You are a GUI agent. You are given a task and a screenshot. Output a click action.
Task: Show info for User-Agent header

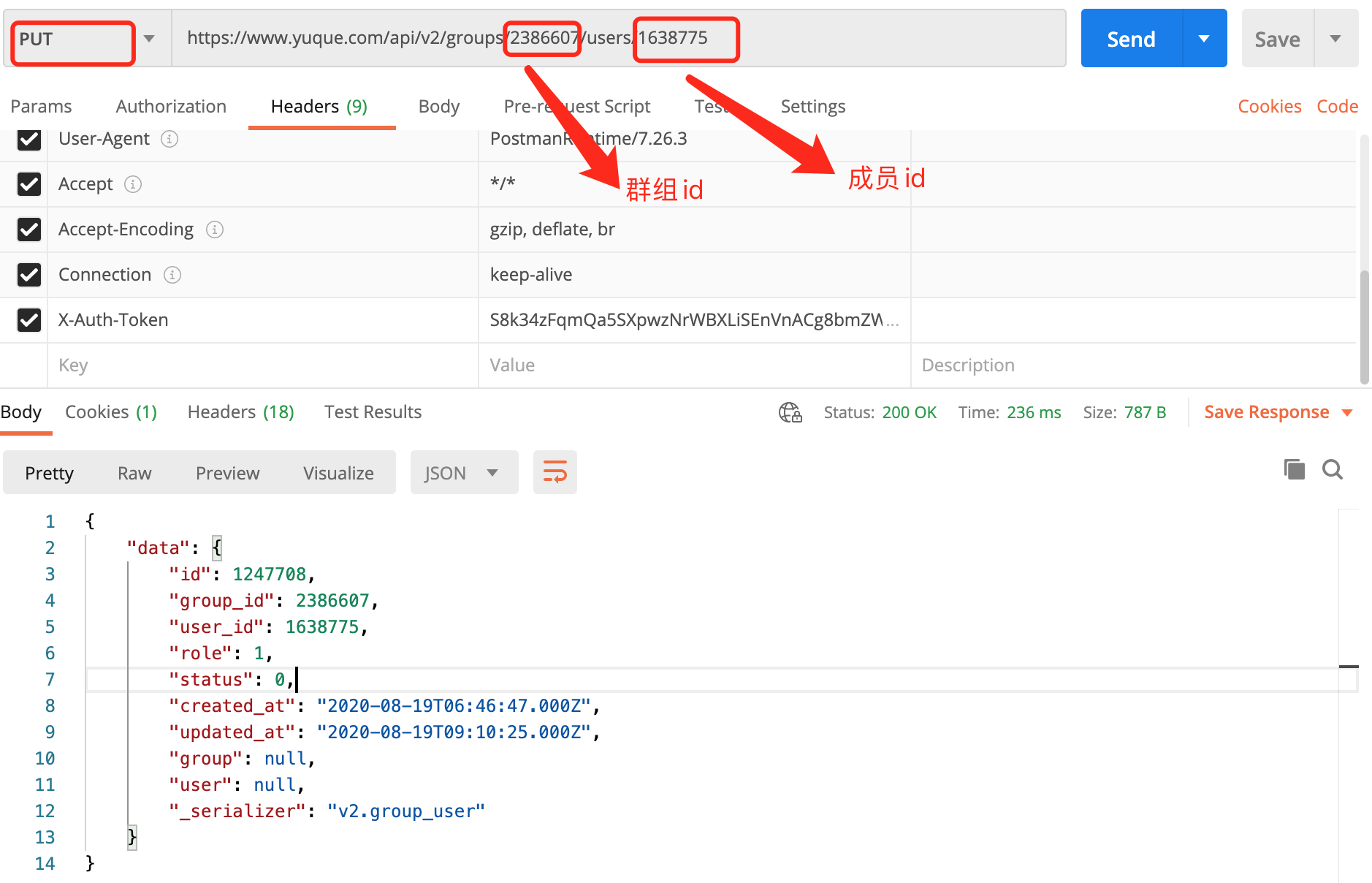[169, 139]
